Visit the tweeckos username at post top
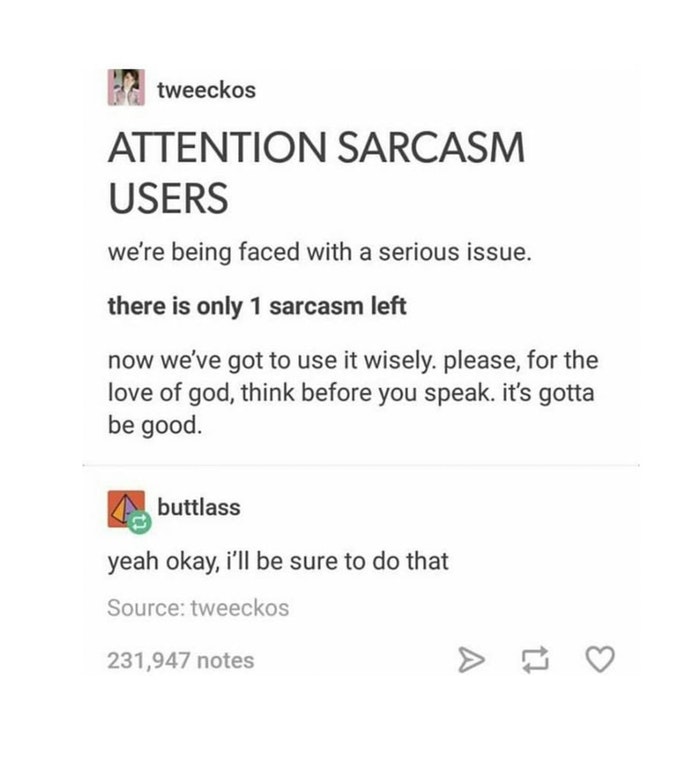The height and width of the screenshot is (768, 682). point(206,90)
